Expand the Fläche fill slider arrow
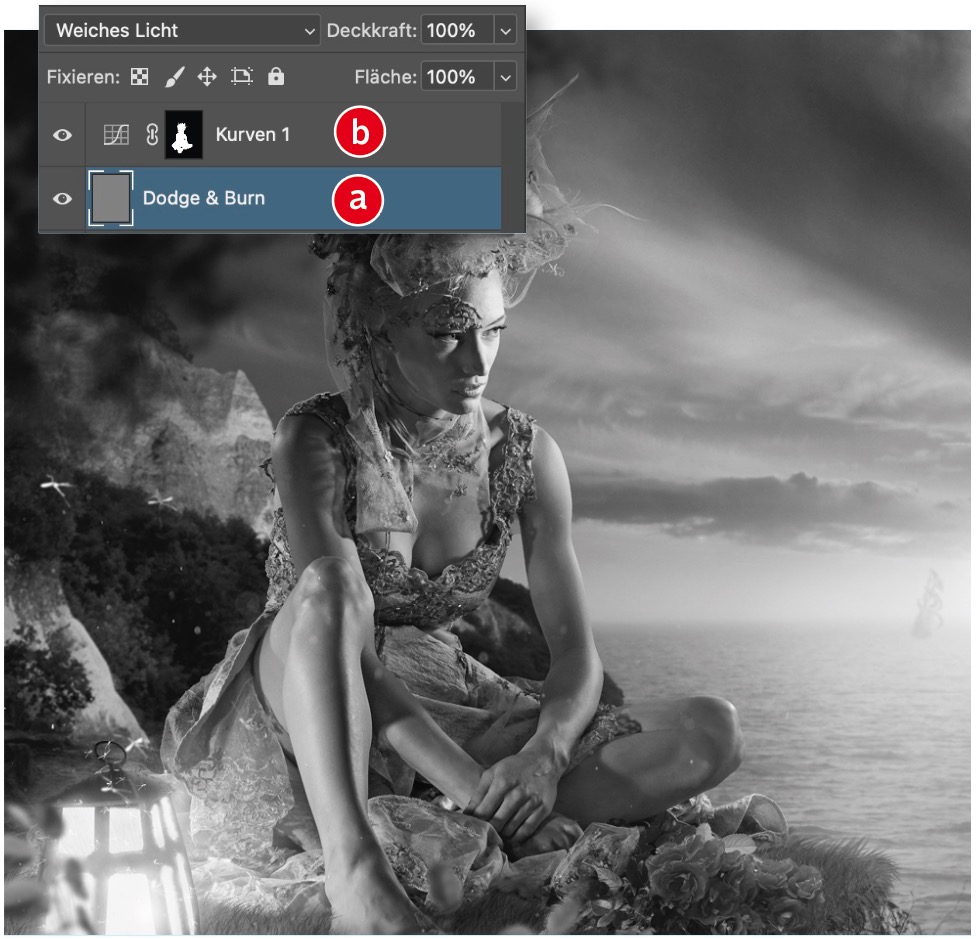The height and width of the screenshot is (939, 976). [505, 77]
